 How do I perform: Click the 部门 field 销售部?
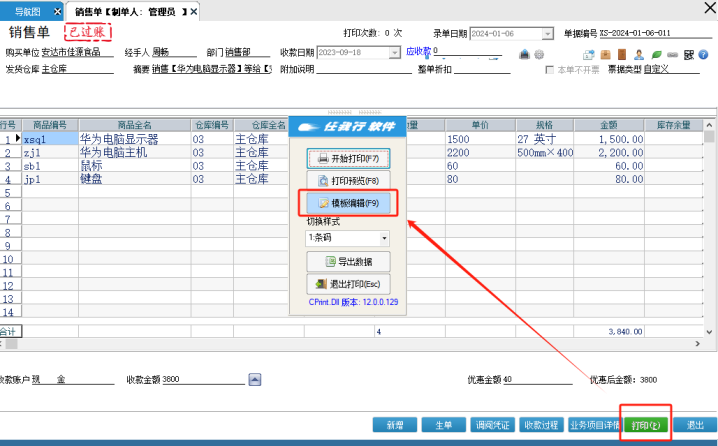click(x=247, y=52)
